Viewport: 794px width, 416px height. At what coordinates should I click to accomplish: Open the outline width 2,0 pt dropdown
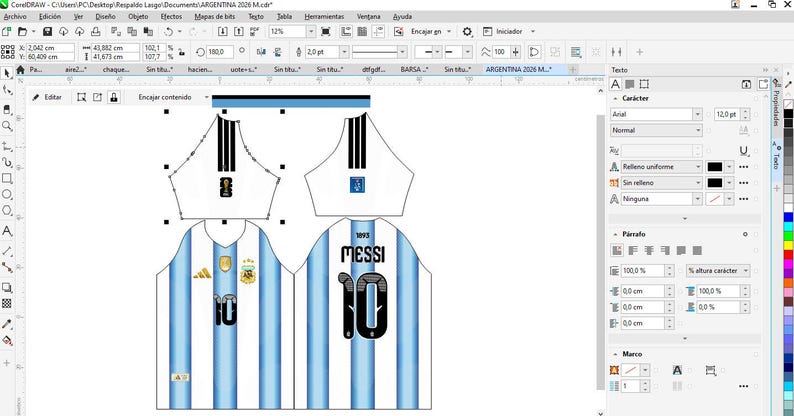(x=344, y=52)
